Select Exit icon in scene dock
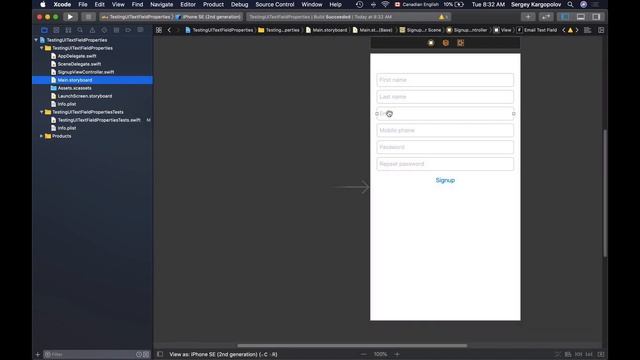This screenshot has height=360, width=640. pos(460,43)
